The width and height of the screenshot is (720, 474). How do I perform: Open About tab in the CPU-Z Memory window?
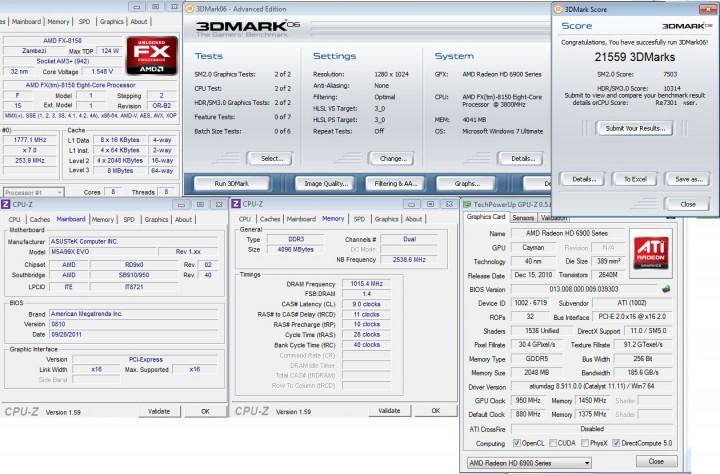(x=413, y=219)
